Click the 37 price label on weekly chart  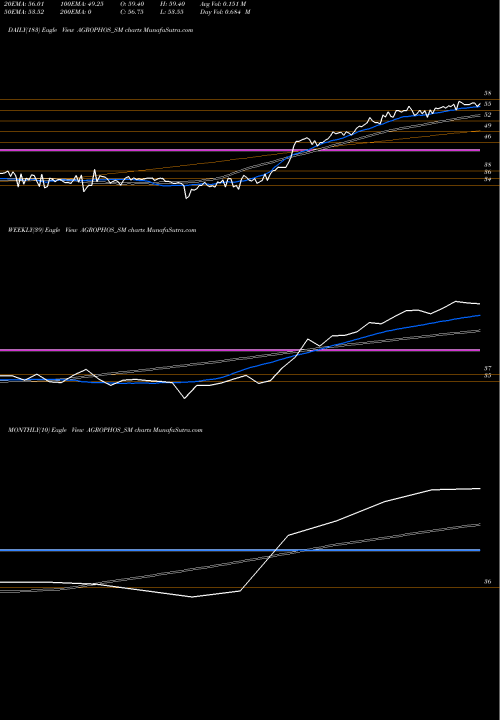coord(487,368)
